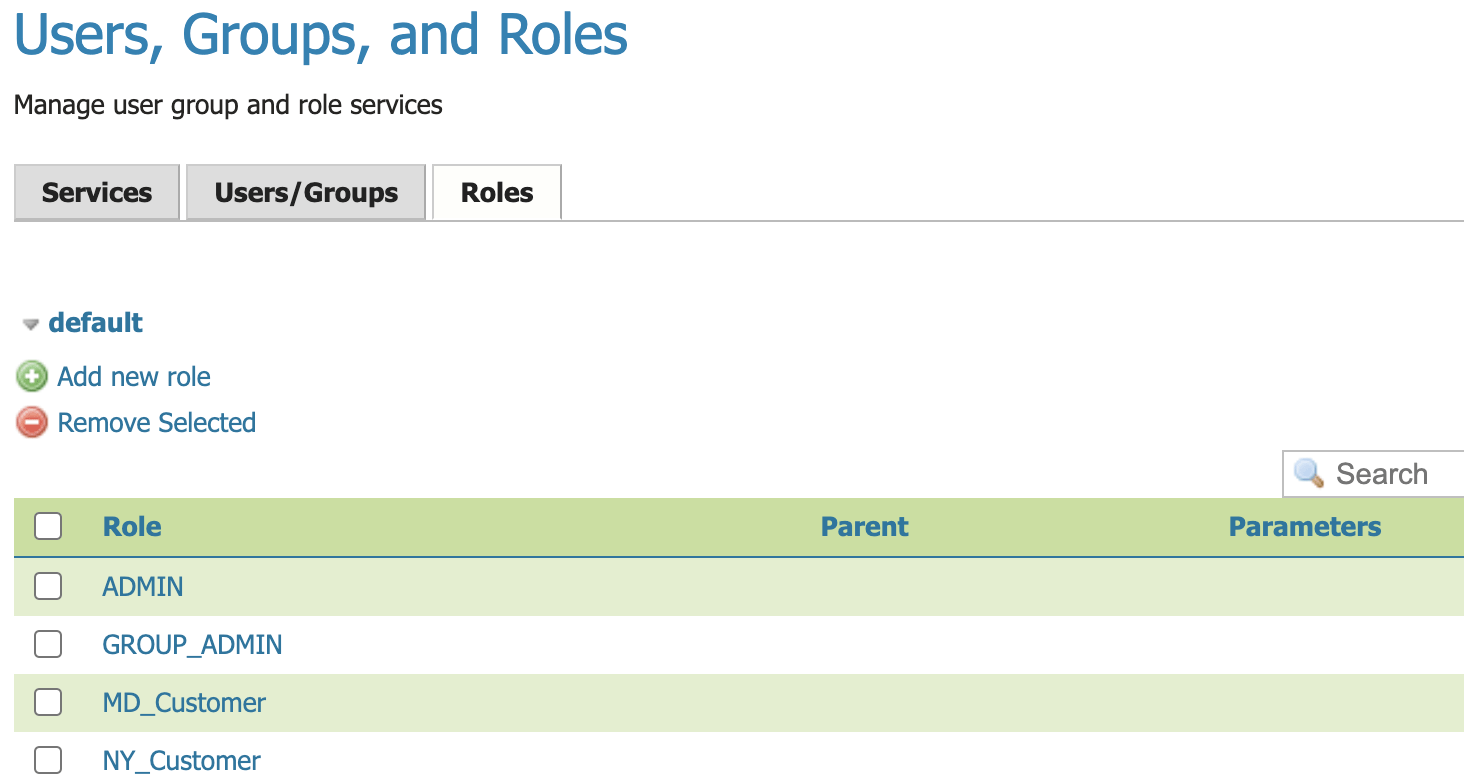Select the Roles tab
Viewport: 1464px width, 782px height.
(496, 192)
